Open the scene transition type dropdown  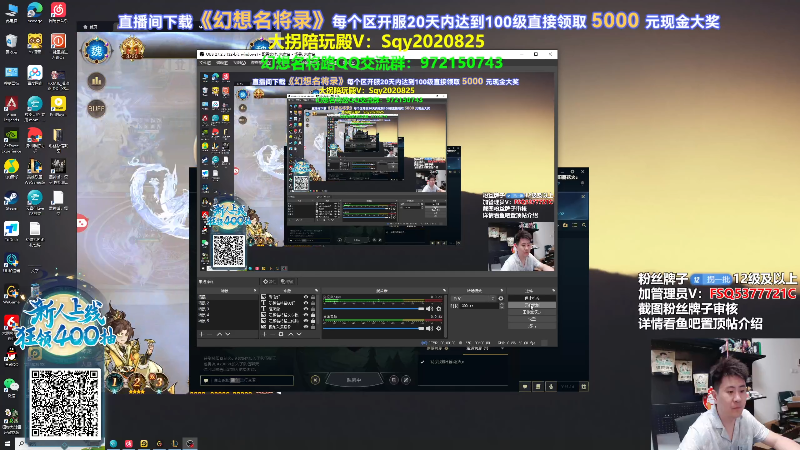pos(474,298)
